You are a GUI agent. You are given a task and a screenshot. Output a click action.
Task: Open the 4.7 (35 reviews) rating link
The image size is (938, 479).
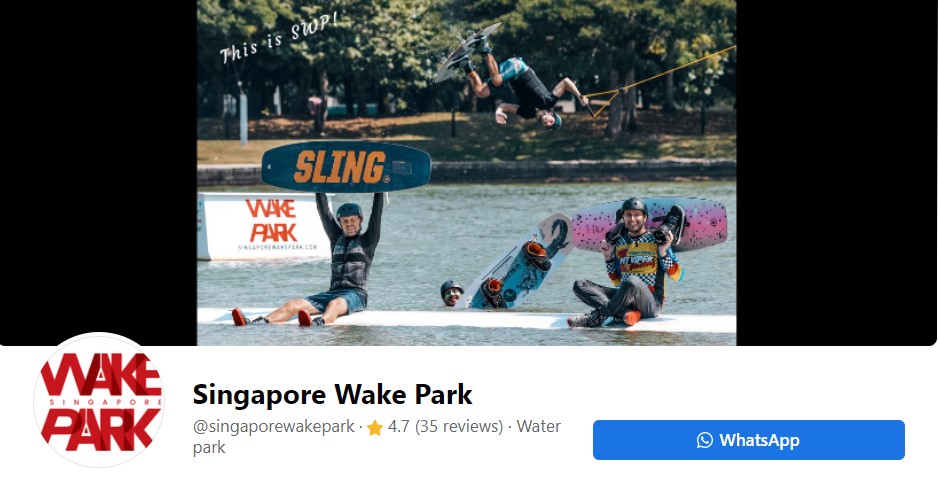pyautogui.click(x=445, y=427)
